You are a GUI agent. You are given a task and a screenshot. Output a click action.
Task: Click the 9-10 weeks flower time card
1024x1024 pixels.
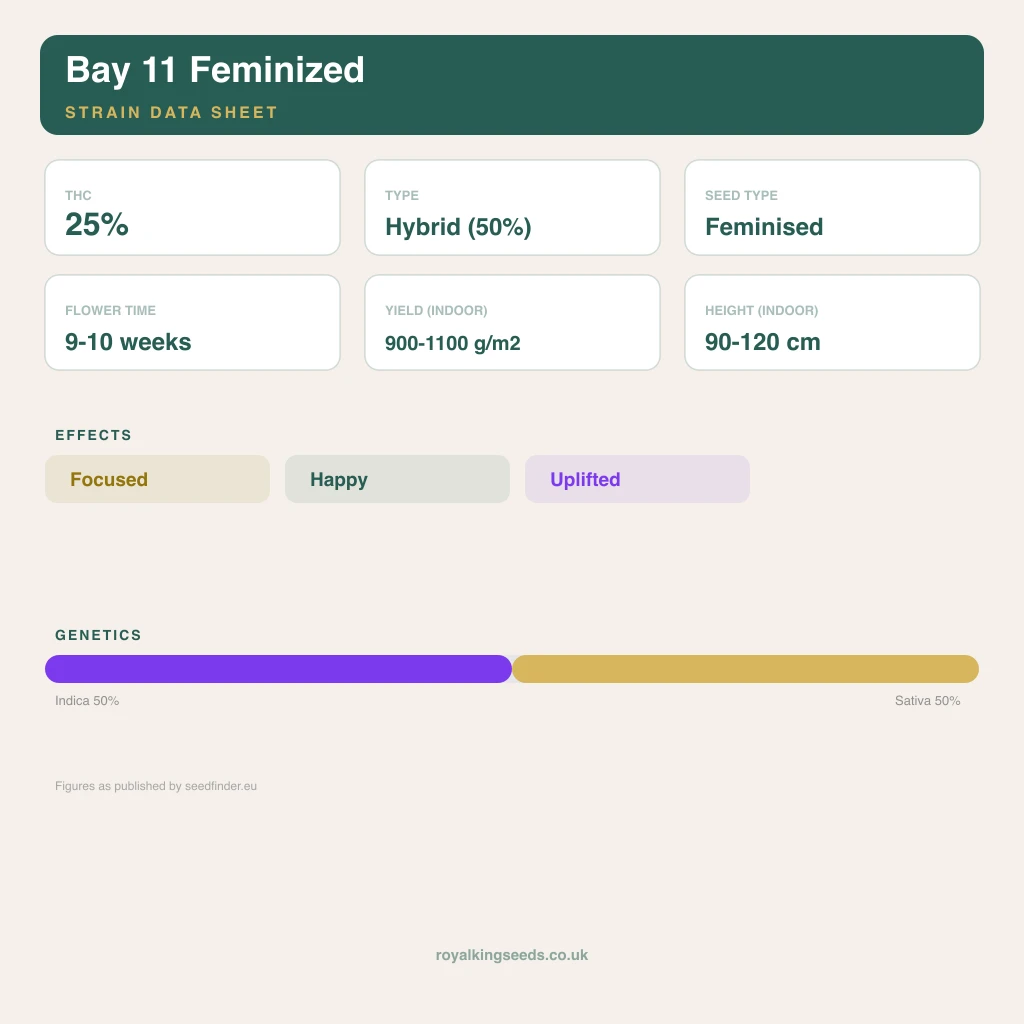click(193, 323)
